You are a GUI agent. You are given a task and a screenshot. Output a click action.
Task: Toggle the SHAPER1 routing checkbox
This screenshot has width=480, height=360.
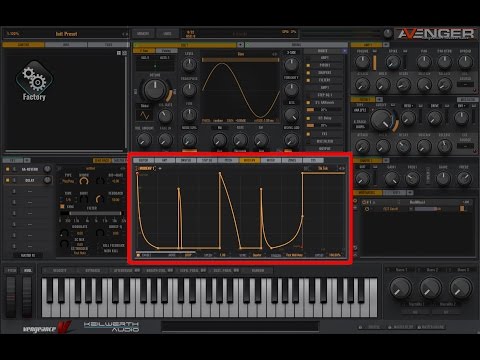pos(308,73)
